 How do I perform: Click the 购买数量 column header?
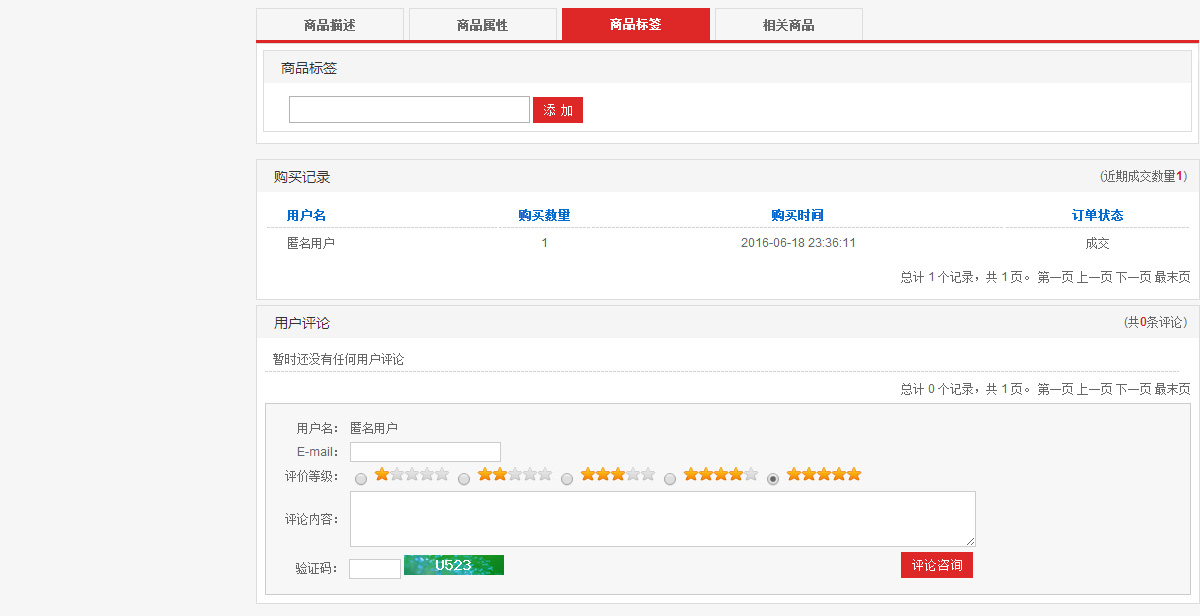point(544,215)
